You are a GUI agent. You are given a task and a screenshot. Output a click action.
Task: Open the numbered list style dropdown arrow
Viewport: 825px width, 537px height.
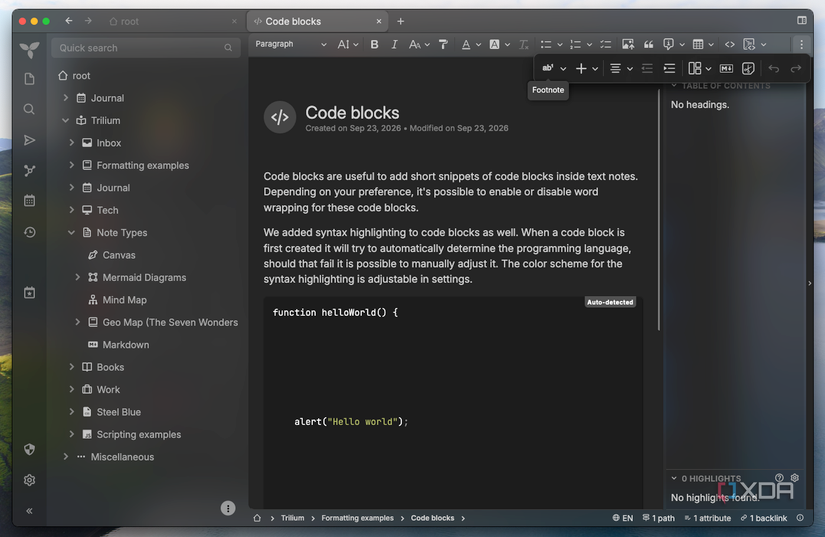click(x=589, y=45)
